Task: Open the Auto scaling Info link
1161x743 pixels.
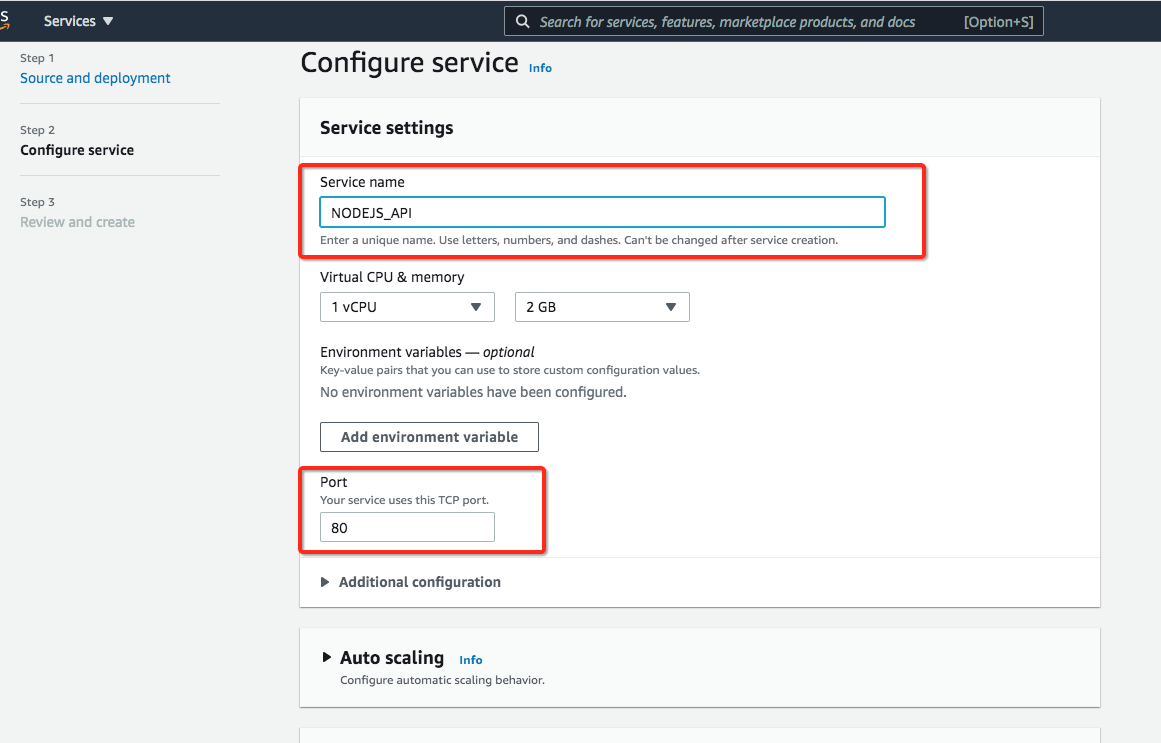Action: [x=470, y=659]
